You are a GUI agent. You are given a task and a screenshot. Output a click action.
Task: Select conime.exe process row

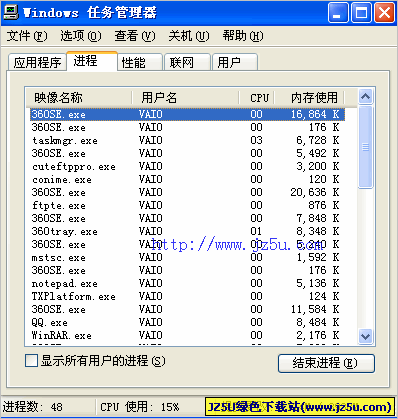187,179
